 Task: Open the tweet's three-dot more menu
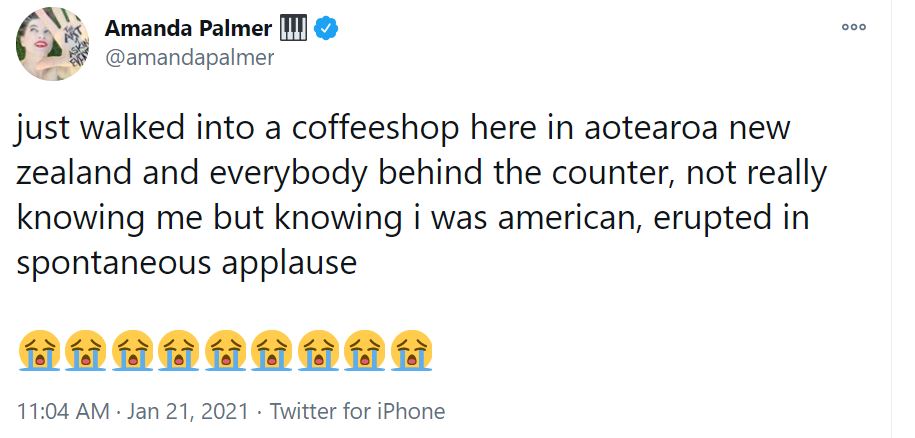pos(853,27)
